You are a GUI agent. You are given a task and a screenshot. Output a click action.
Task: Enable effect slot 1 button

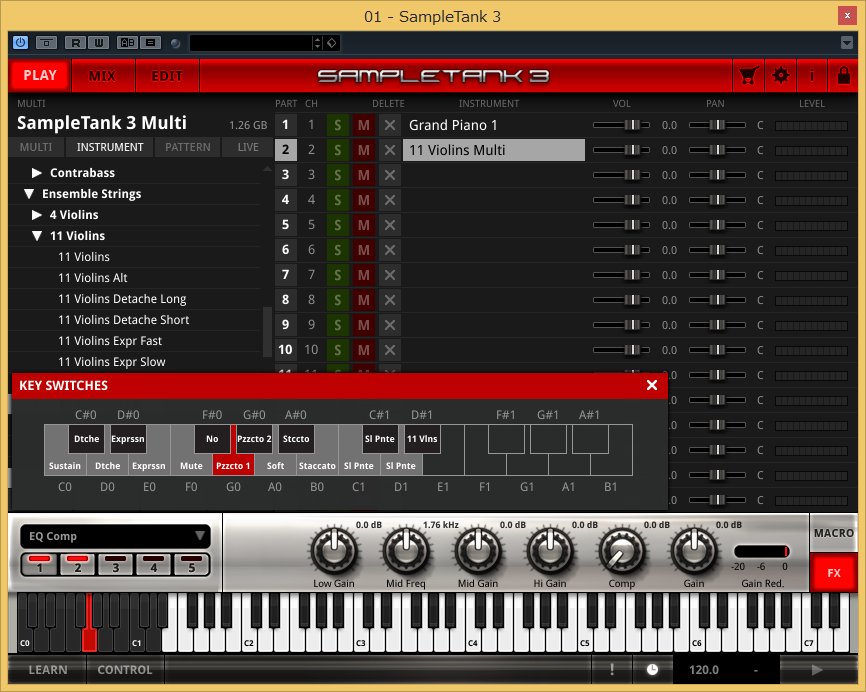[x=40, y=564]
